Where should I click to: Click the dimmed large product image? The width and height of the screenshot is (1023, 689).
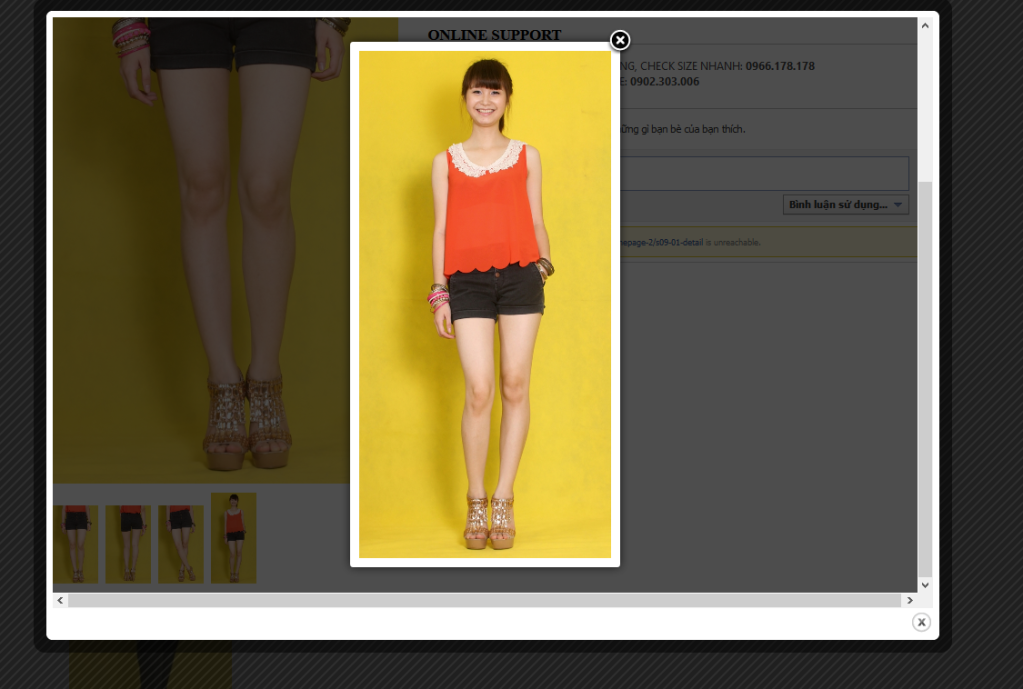pos(201,251)
